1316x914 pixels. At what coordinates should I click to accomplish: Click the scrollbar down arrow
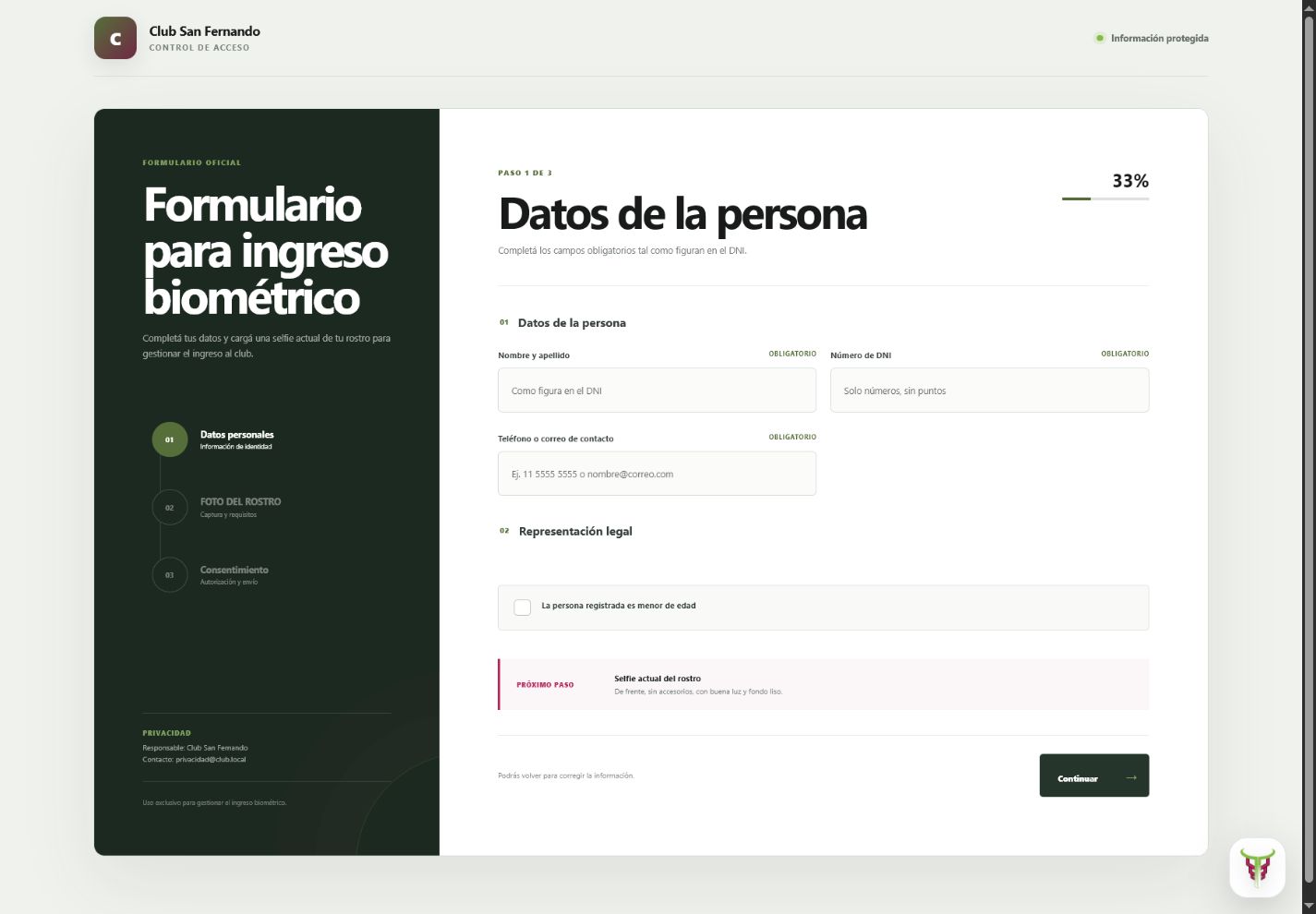(x=1309, y=906)
